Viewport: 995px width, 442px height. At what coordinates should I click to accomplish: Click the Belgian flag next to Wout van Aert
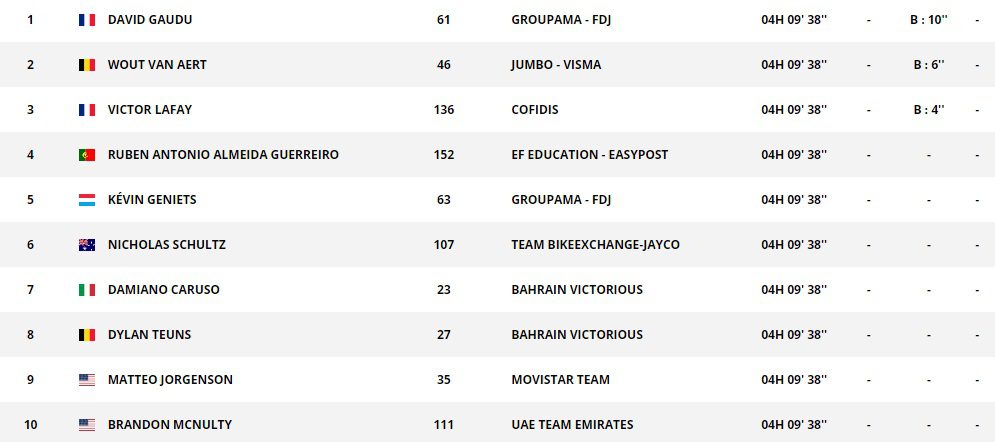(87, 65)
